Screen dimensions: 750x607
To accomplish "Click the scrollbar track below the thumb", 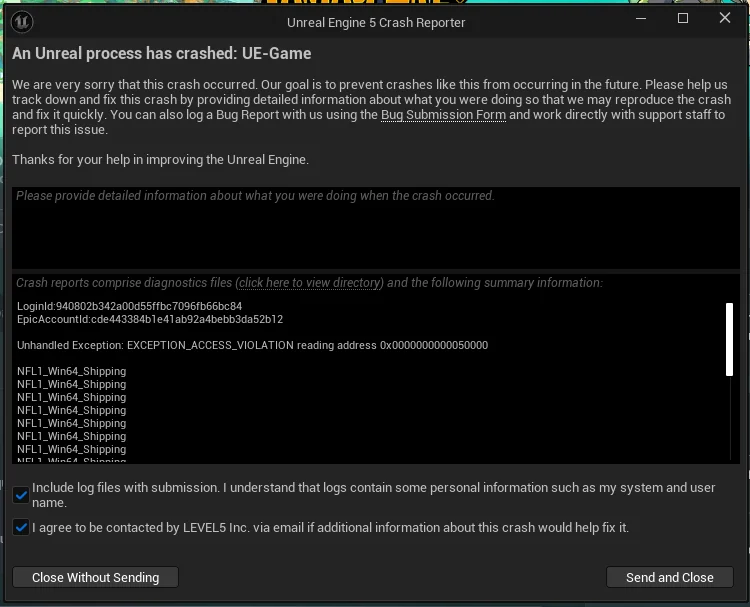I will (x=730, y=419).
